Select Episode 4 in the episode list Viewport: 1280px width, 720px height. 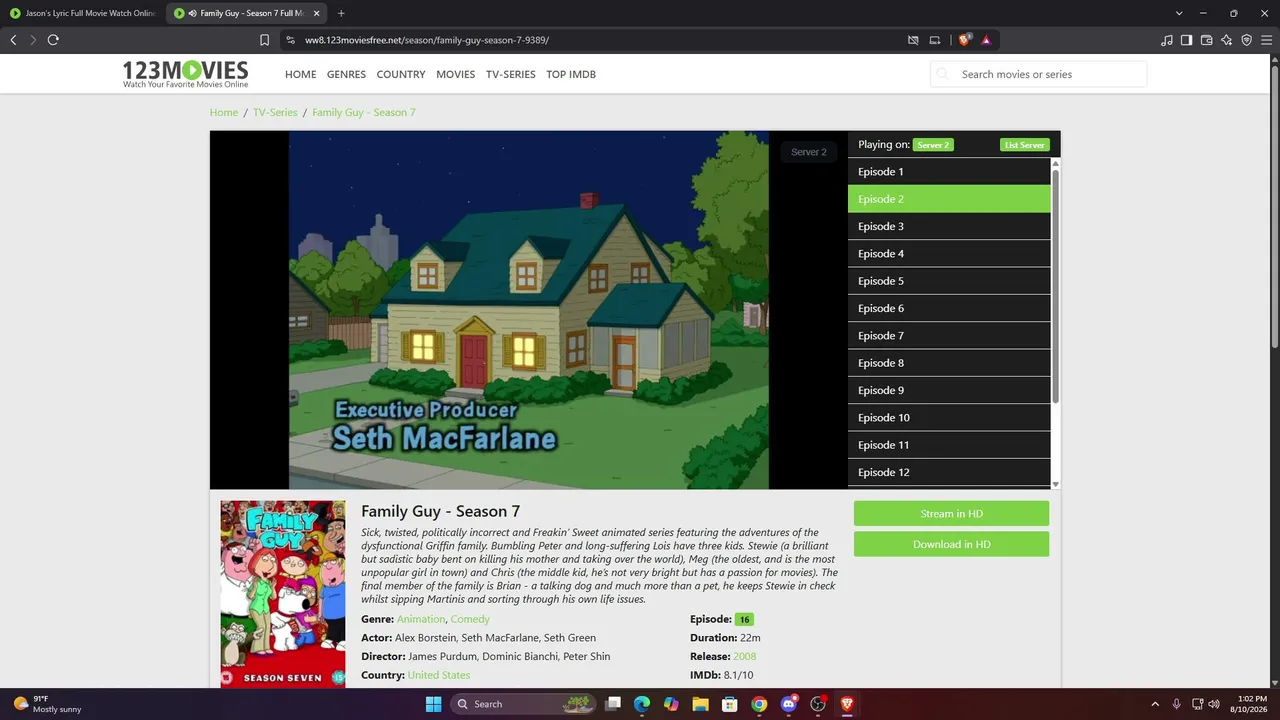949,254
